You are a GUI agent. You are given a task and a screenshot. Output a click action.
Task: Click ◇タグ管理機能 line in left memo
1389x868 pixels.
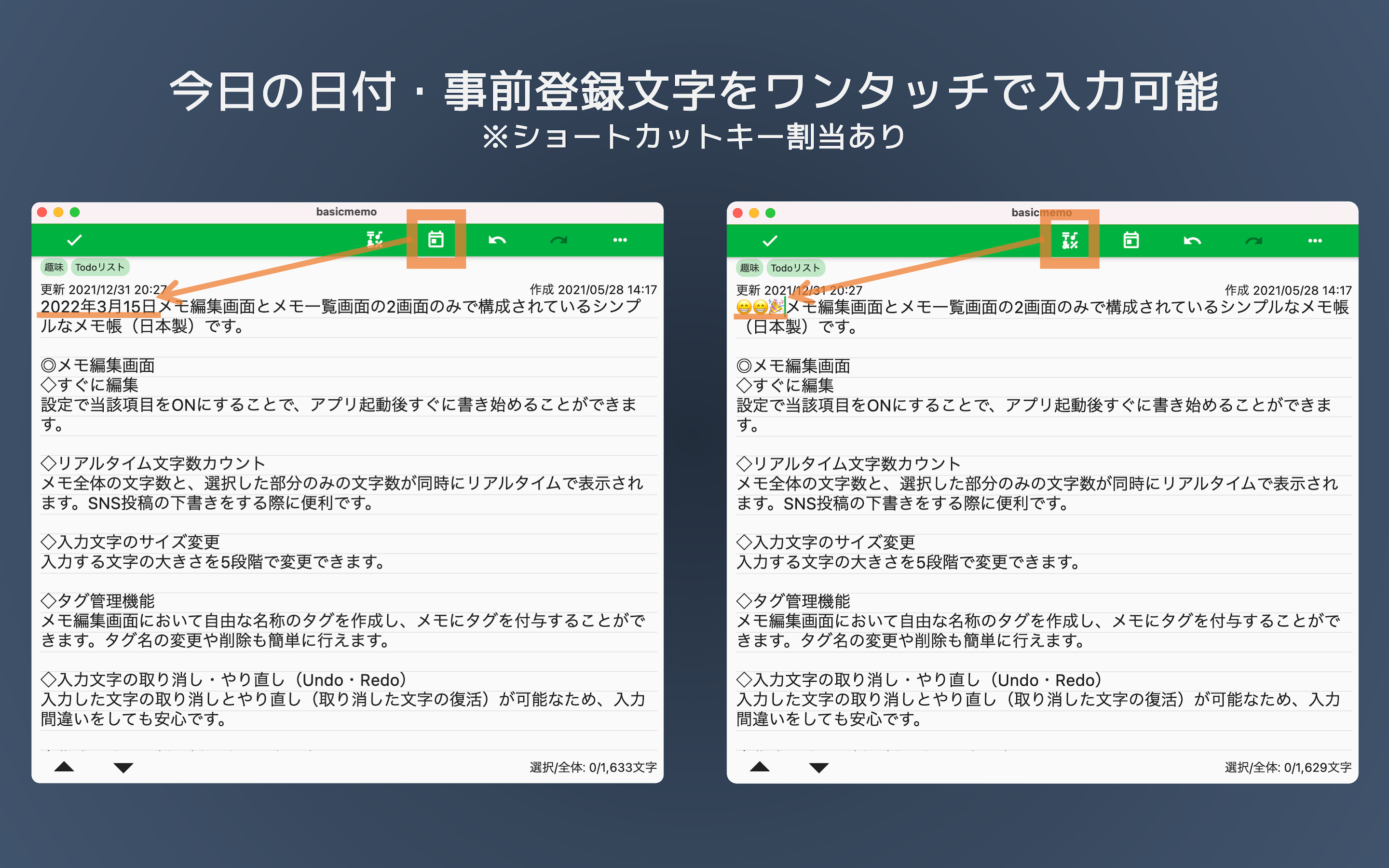tap(97, 601)
